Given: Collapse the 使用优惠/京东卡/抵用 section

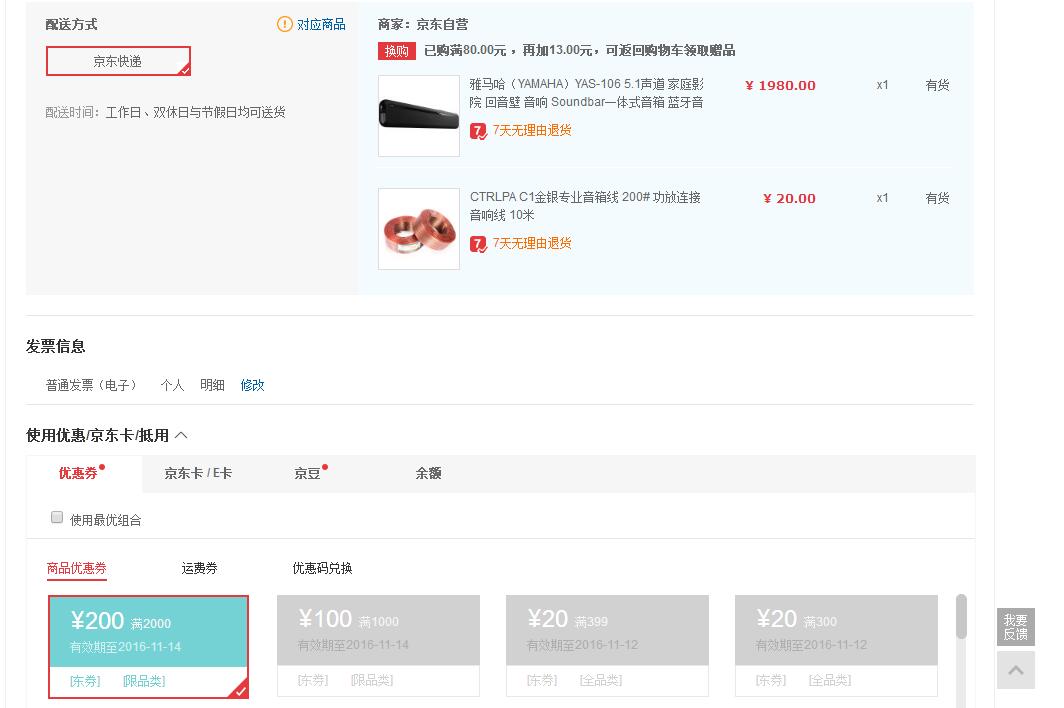Looking at the screenshot, I should click(x=181, y=435).
